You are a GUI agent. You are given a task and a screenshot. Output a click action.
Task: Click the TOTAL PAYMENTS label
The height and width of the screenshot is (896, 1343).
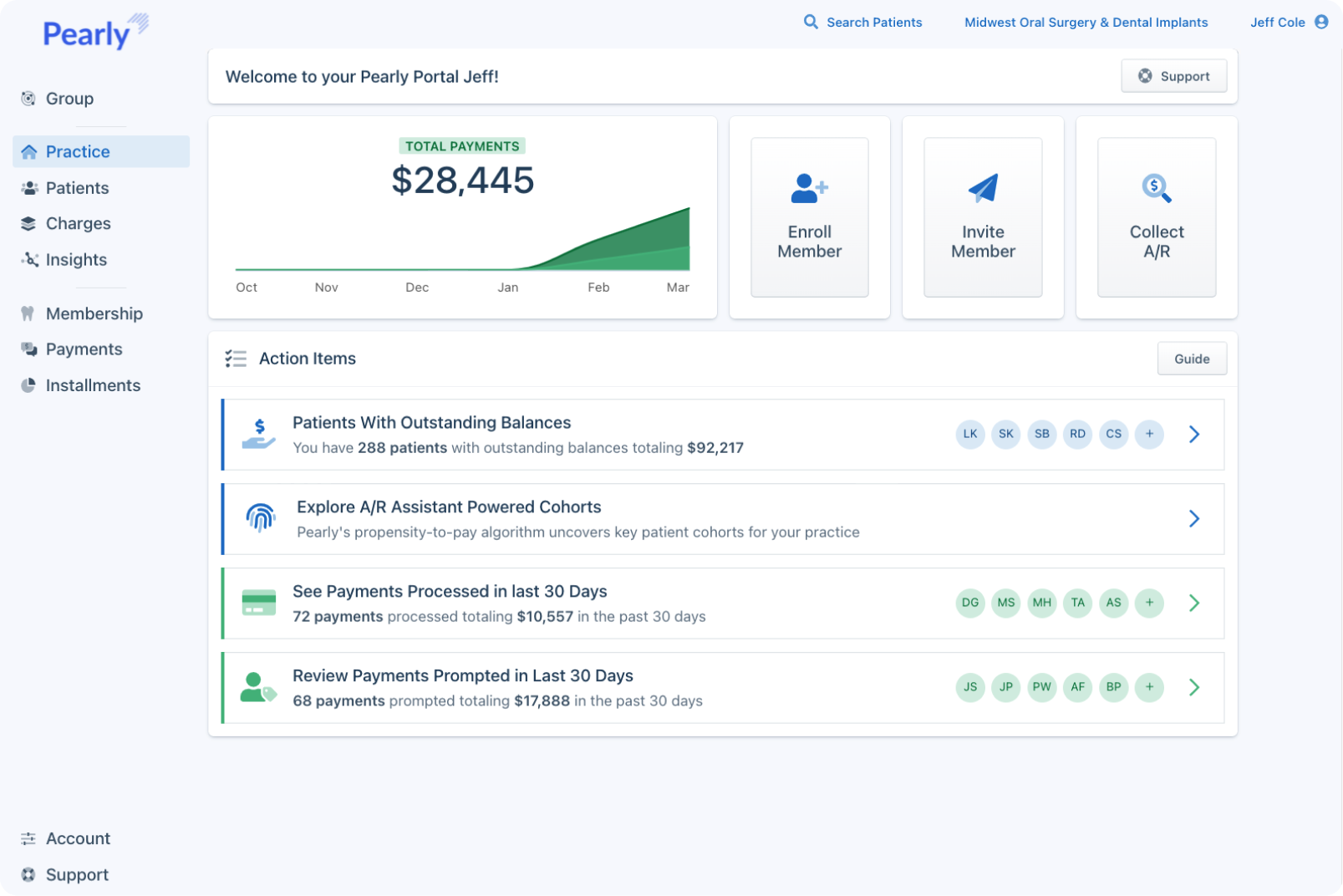462,146
